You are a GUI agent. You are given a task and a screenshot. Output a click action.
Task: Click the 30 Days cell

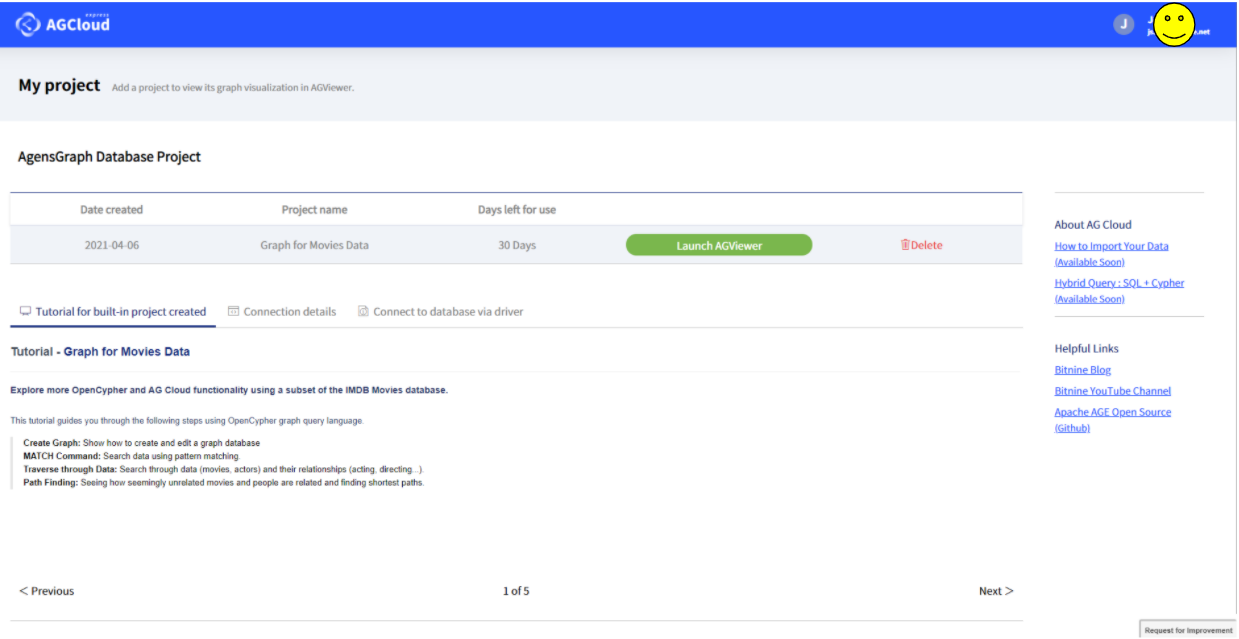[x=517, y=245]
